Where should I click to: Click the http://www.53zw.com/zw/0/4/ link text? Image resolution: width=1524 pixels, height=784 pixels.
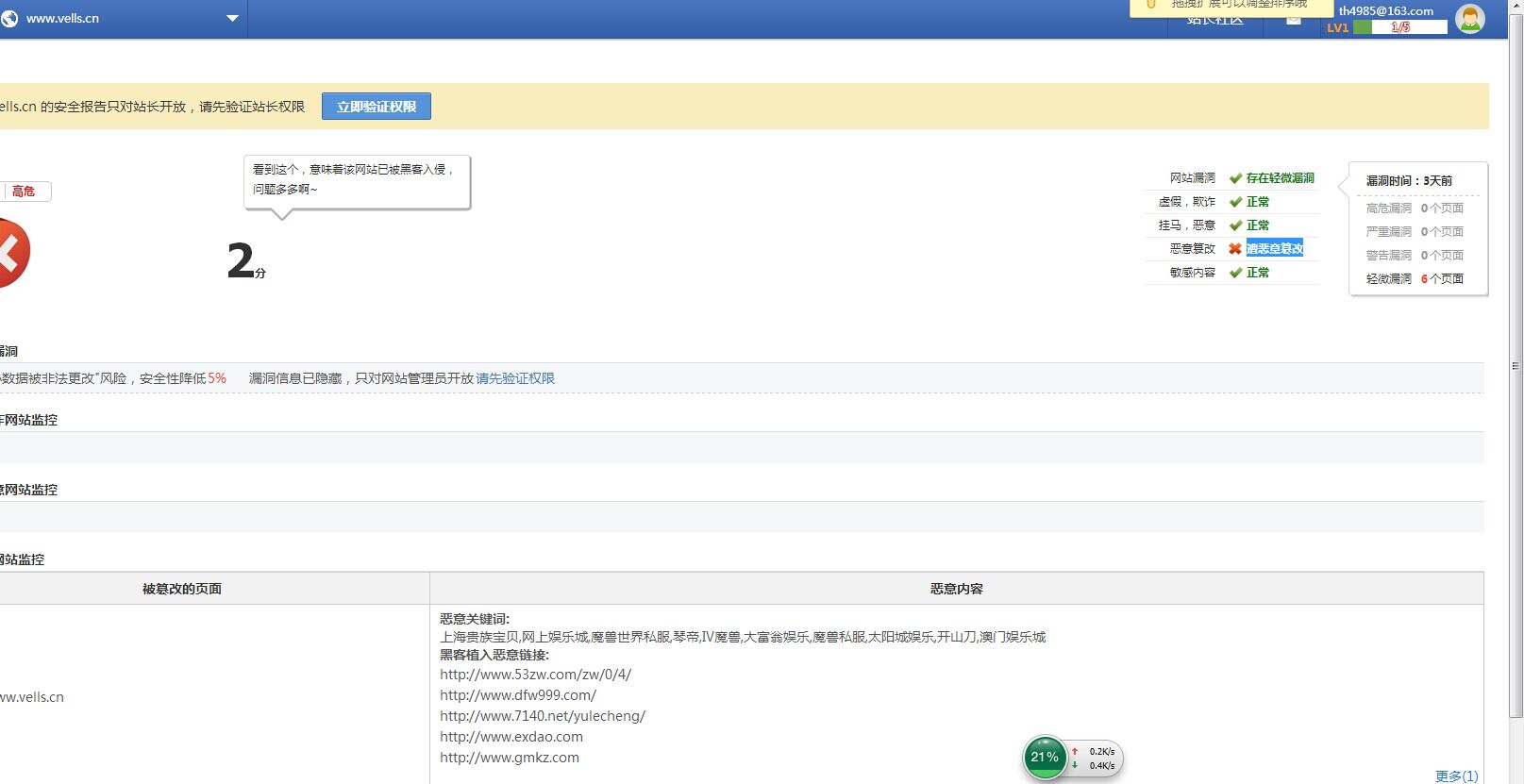coord(535,675)
